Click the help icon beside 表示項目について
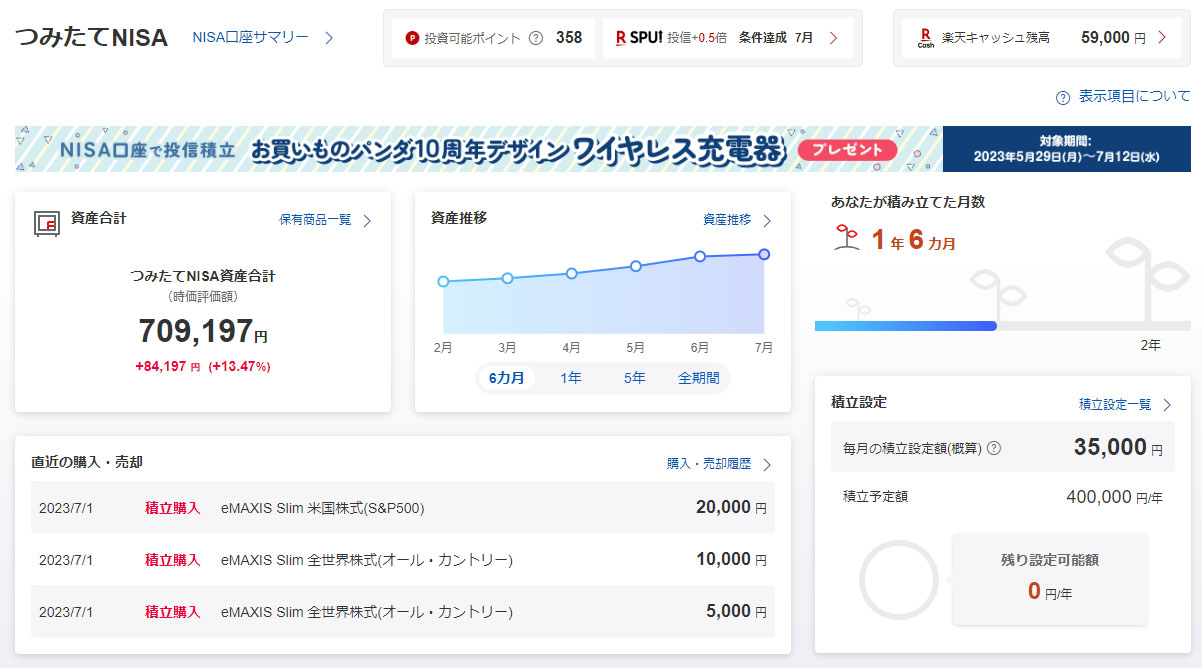This screenshot has height=668, width=1202. 1063,97
